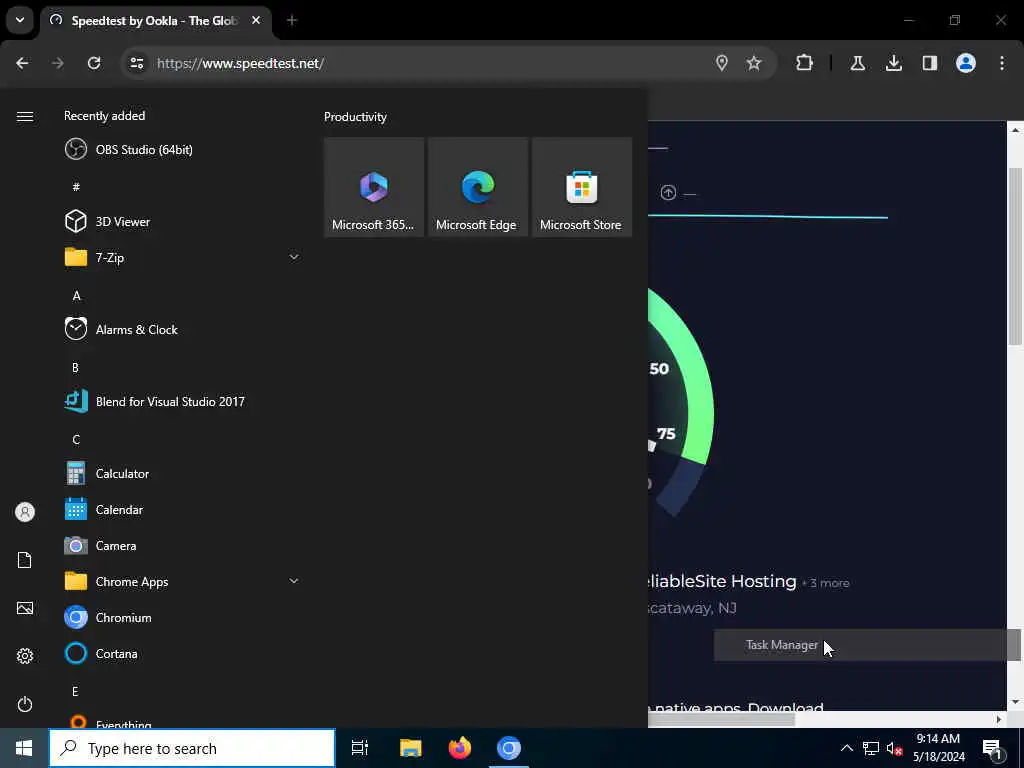
Task: Open network icon in system tray
Action: click(871, 748)
